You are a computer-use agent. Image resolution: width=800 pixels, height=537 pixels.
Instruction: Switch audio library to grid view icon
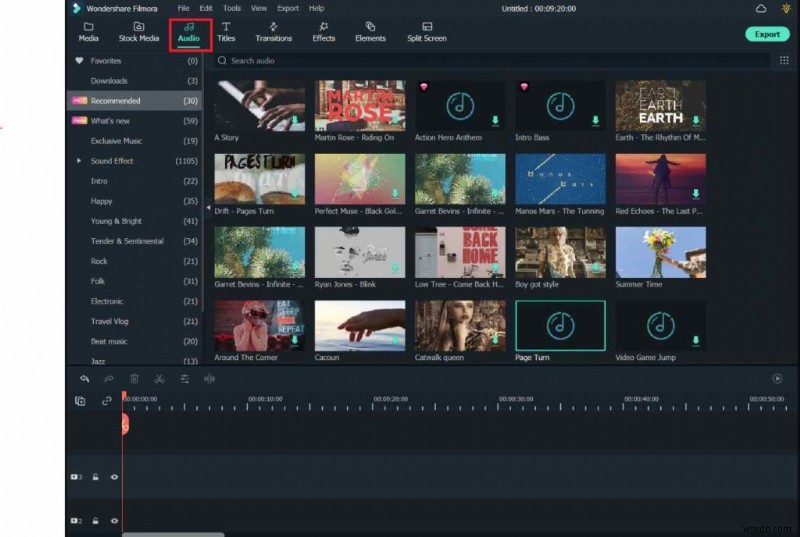point(782,61)
